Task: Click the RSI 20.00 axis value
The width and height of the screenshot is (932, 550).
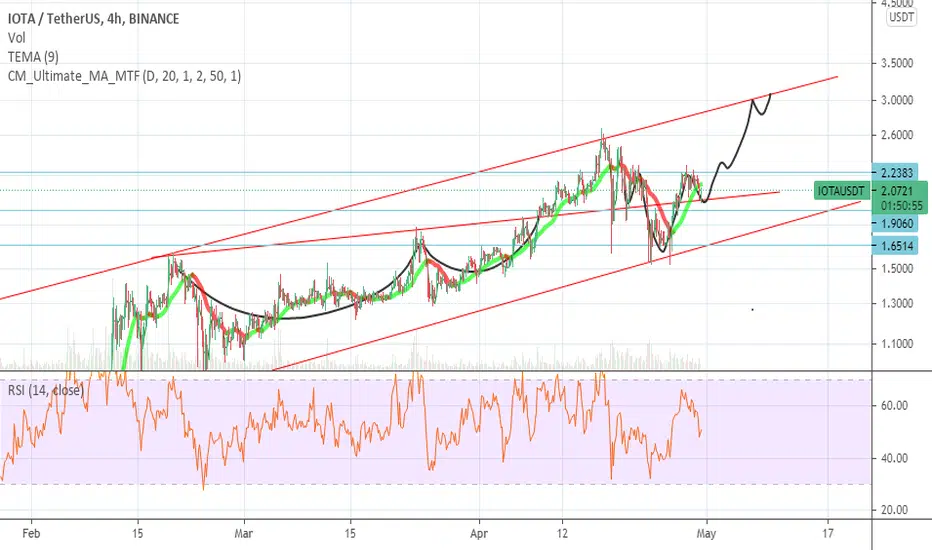Action: 893,510
